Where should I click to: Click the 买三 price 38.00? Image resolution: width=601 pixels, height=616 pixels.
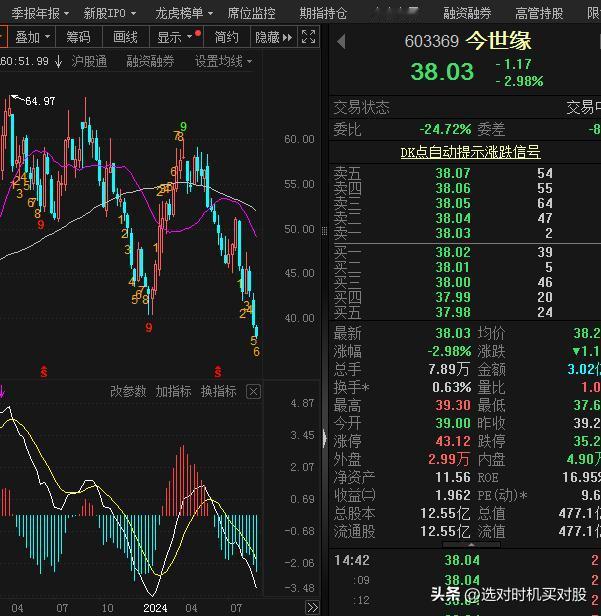point(453,282)
